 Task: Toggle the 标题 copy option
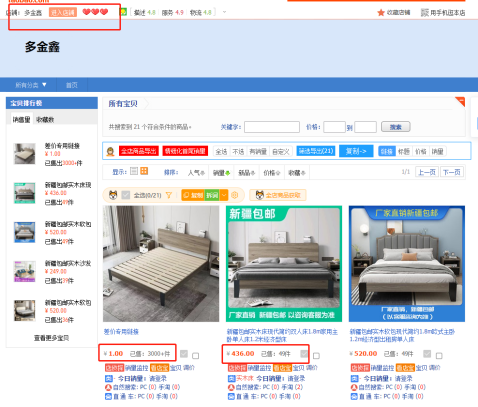click(404, 152)
